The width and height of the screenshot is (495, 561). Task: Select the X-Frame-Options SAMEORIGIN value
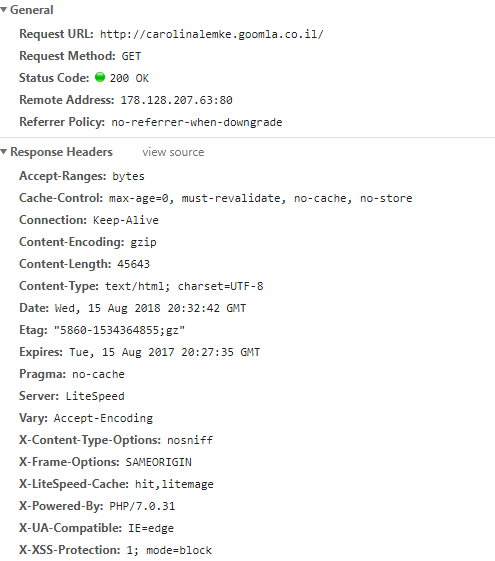click(x=158, y=462)
